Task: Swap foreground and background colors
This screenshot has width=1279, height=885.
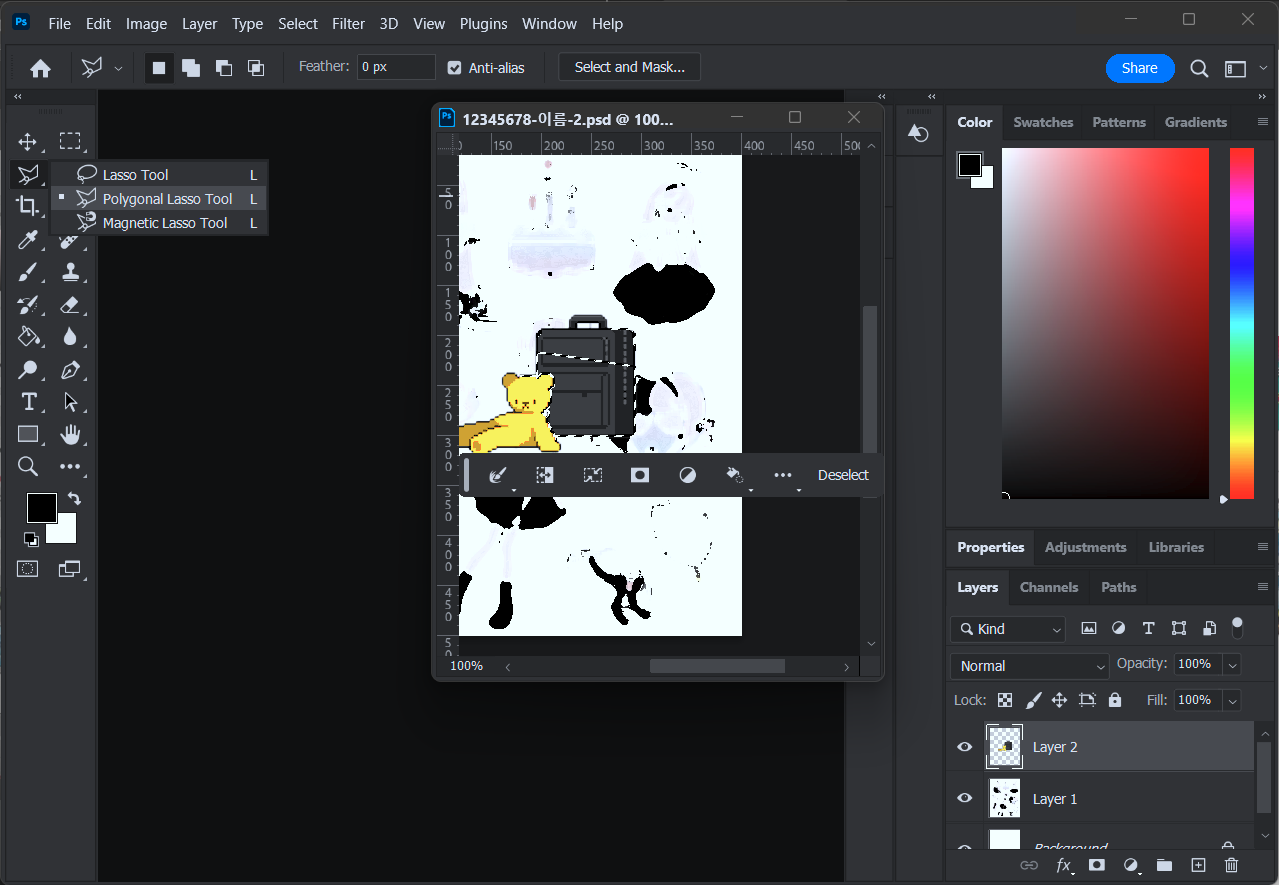Action: pos(74,498)
